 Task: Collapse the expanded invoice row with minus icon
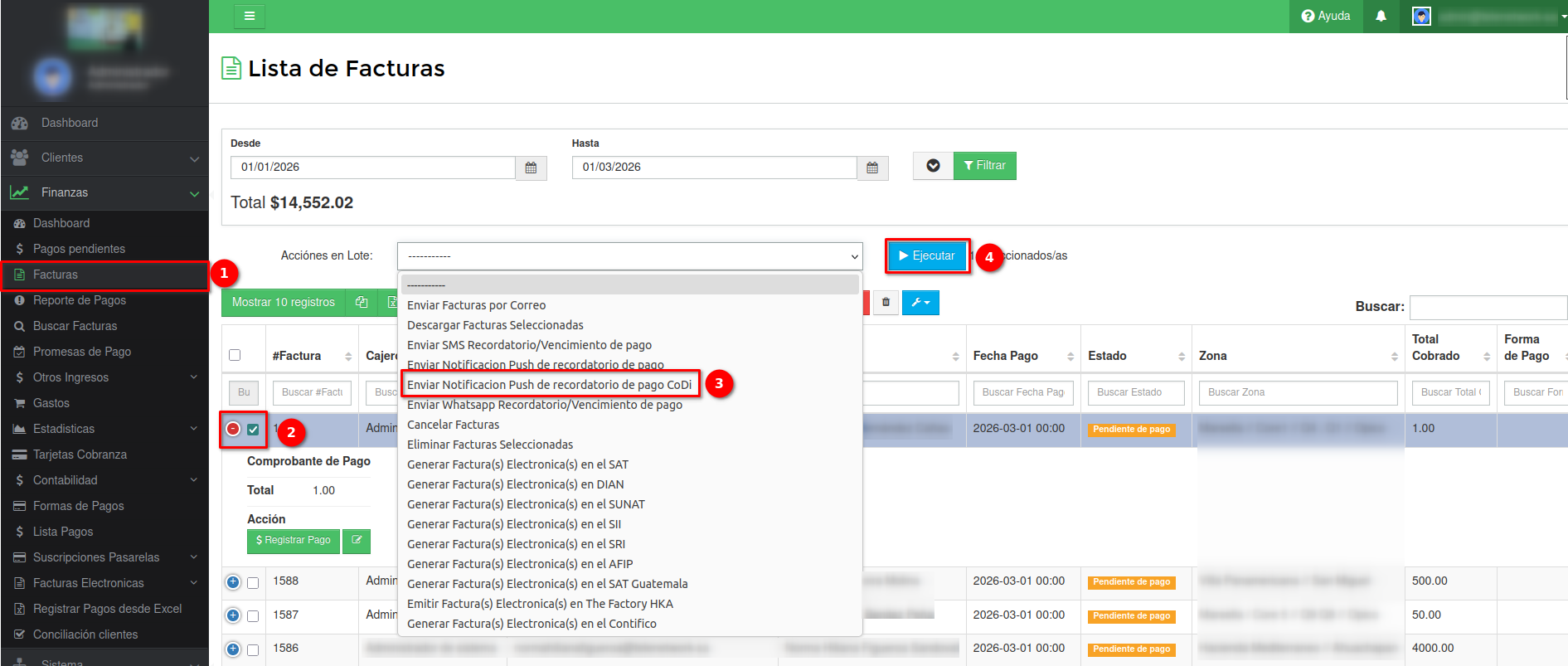[x=233, y=429]
